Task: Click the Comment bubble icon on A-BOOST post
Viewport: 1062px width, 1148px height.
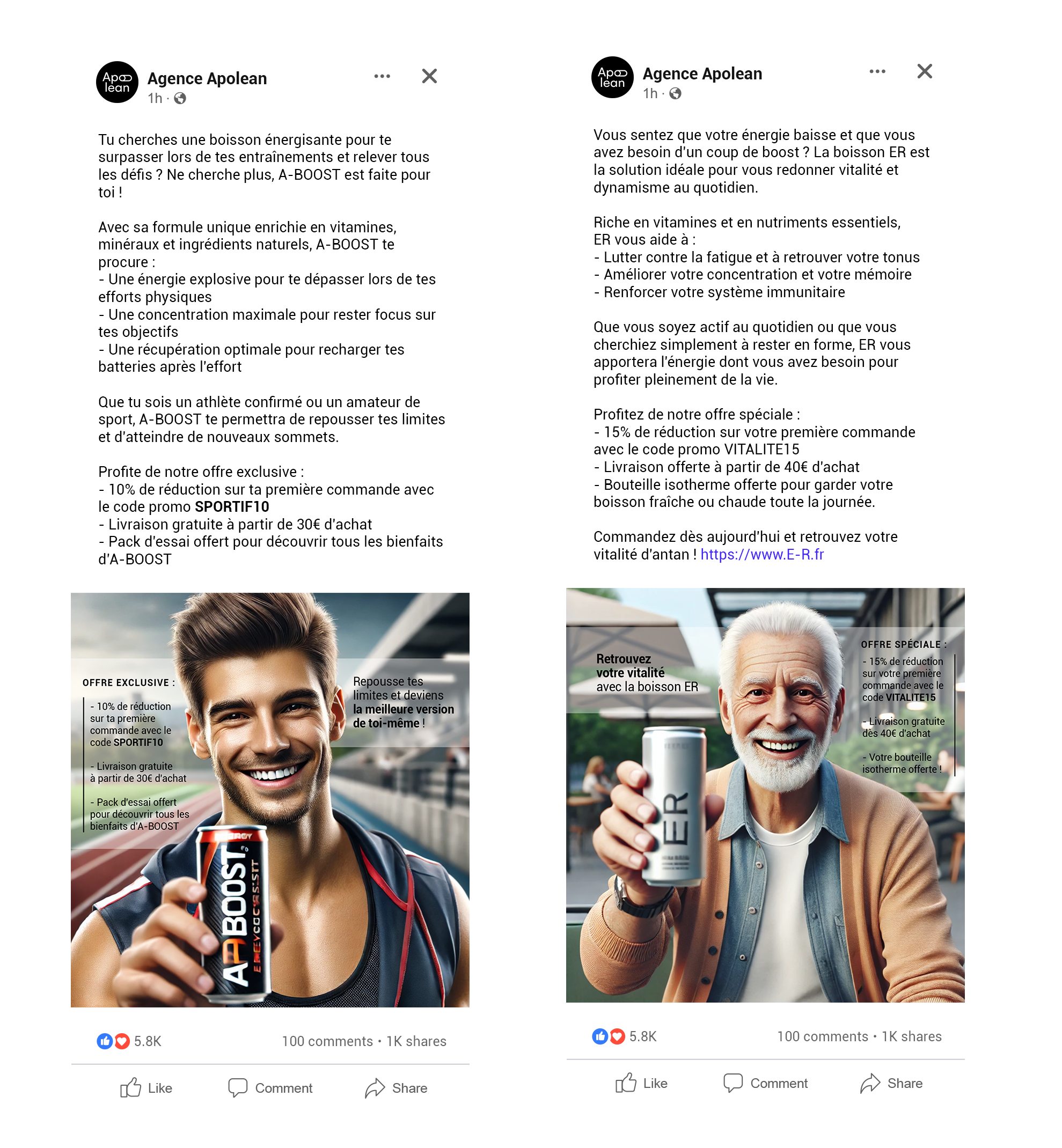Action: tap(238, 1088)
